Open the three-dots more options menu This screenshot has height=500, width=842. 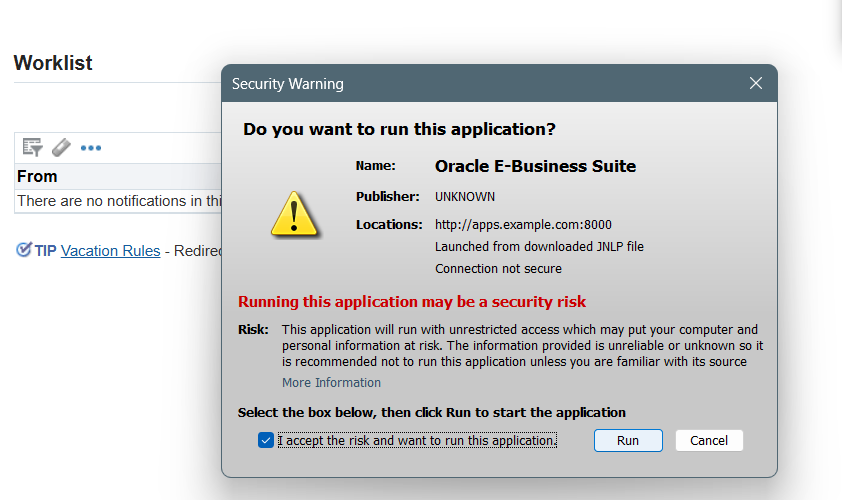point(91,148)
